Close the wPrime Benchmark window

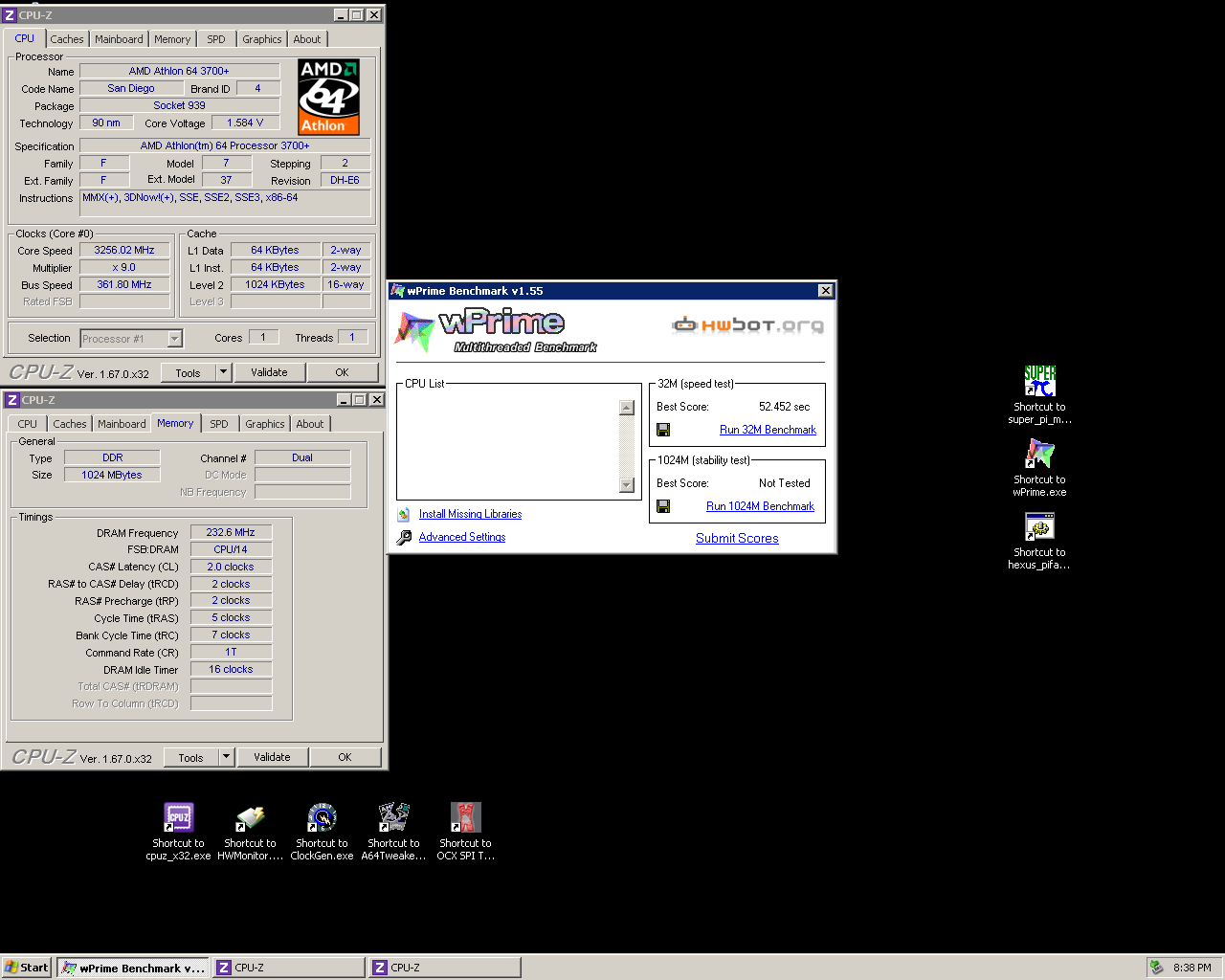pyautogui.click(x=825, y=291)
